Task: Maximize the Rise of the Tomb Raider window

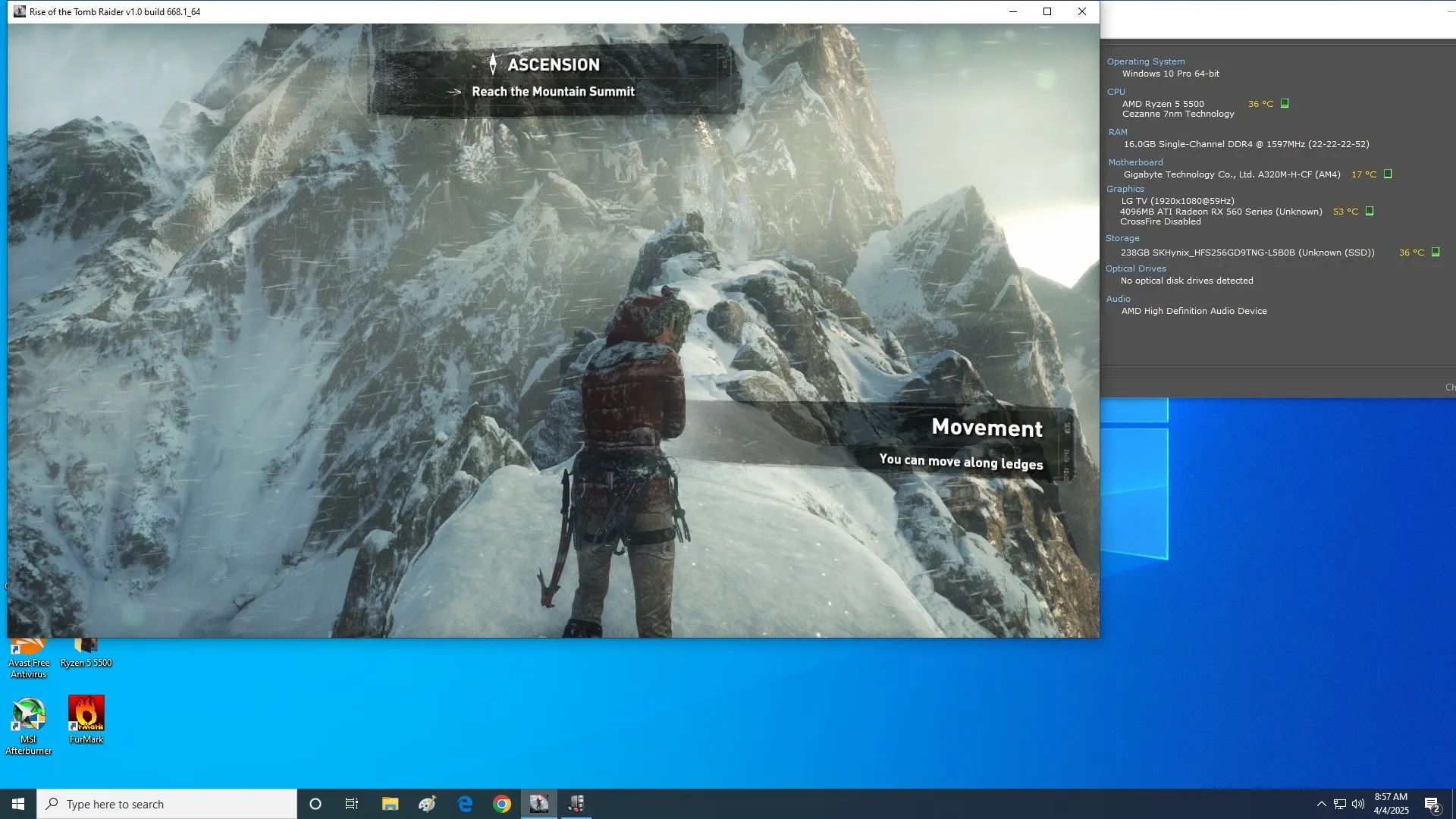Action: click(1047, 11)
